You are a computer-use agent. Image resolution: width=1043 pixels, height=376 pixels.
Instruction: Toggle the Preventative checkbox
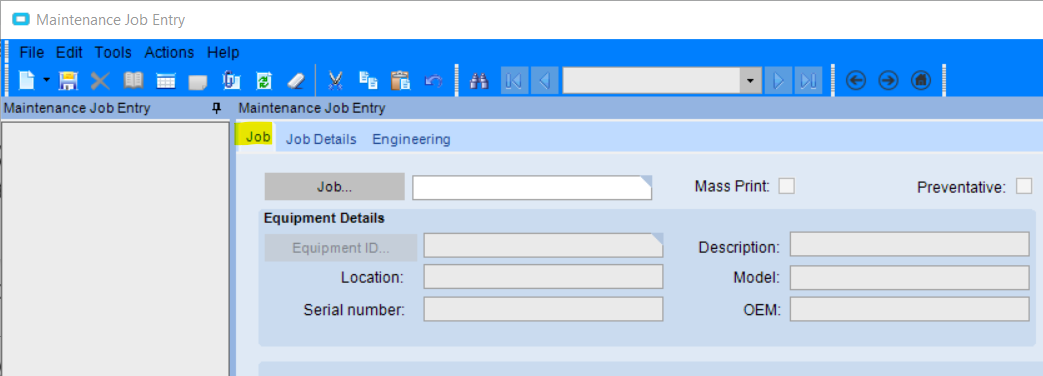(x=1024, y=186)
